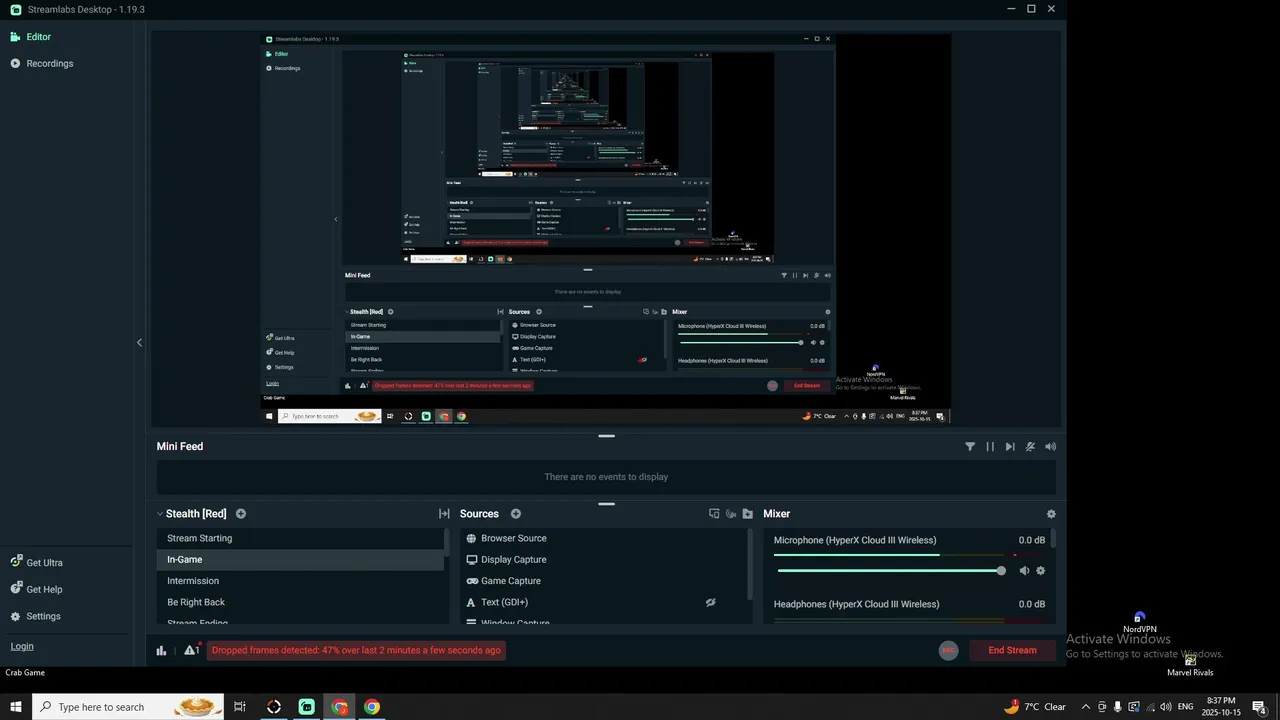
Task: Click the middle icon in Sources header
Action: coord(731,514)
